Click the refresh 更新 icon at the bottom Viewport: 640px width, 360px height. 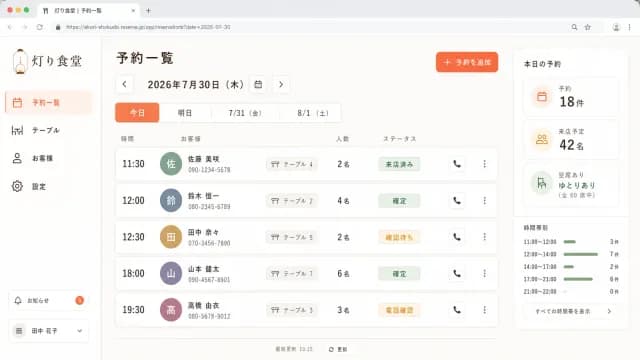pyautogui.click(x=331, y=349)
